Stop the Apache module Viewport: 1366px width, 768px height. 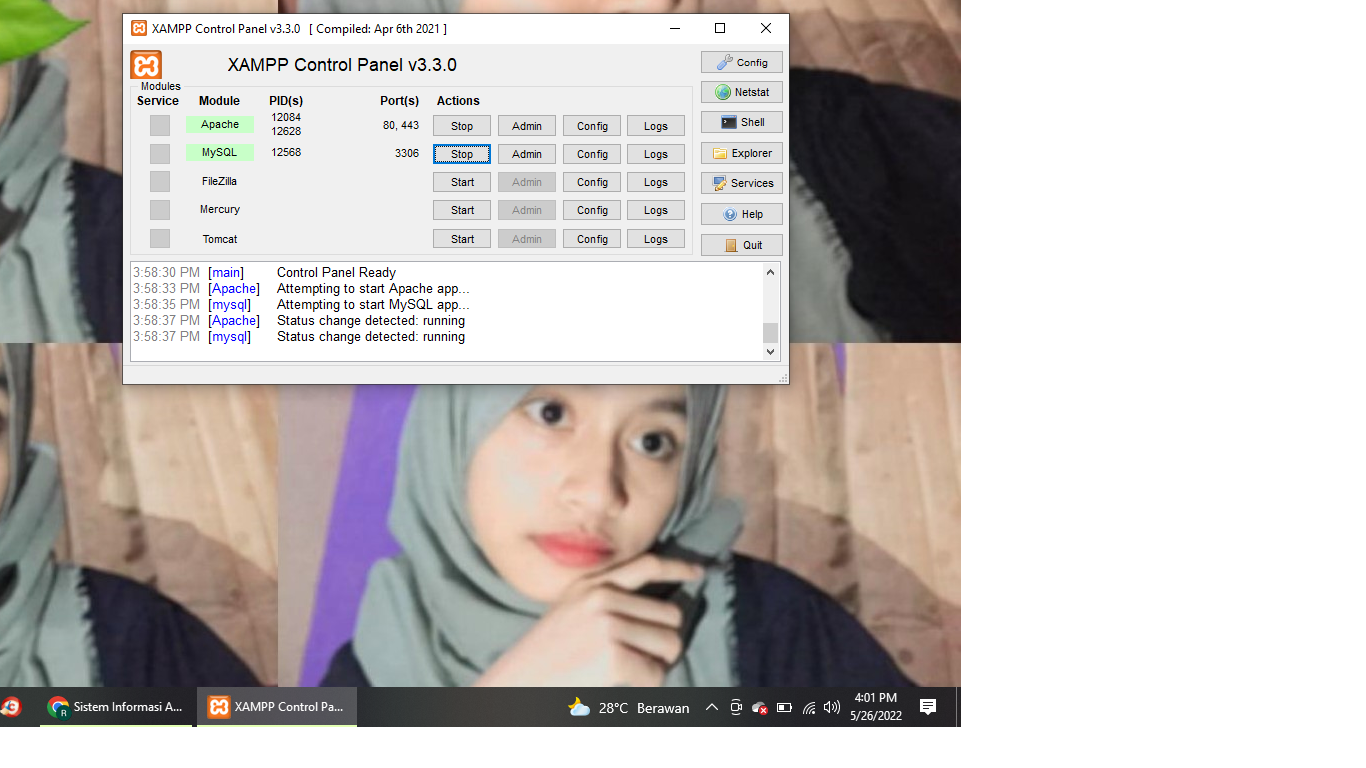[x=461, y=125]
